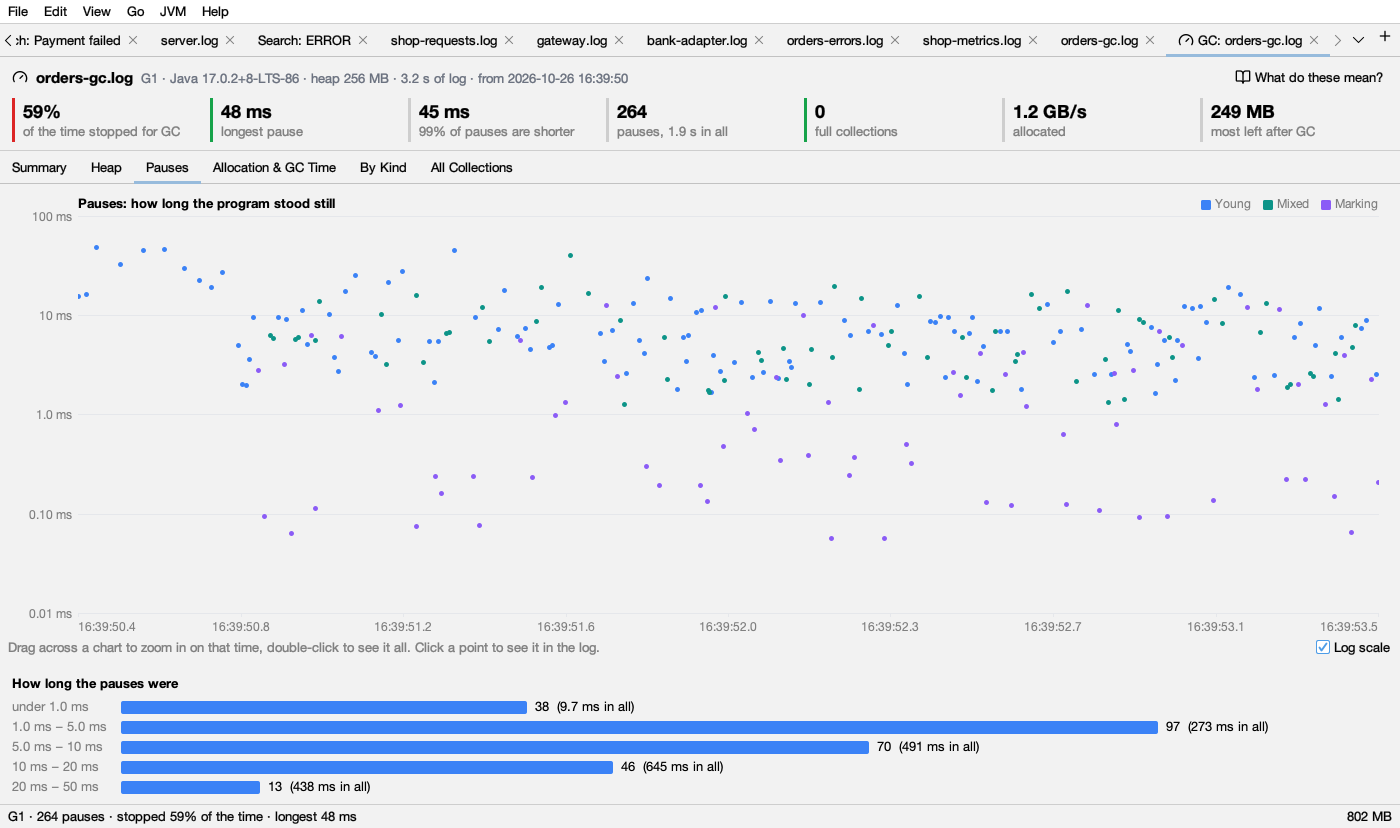Open the bank-adapter.log tab
The width and height of the screenshot is (1400, 828).
pyautogui.click(x=696, y=40)
